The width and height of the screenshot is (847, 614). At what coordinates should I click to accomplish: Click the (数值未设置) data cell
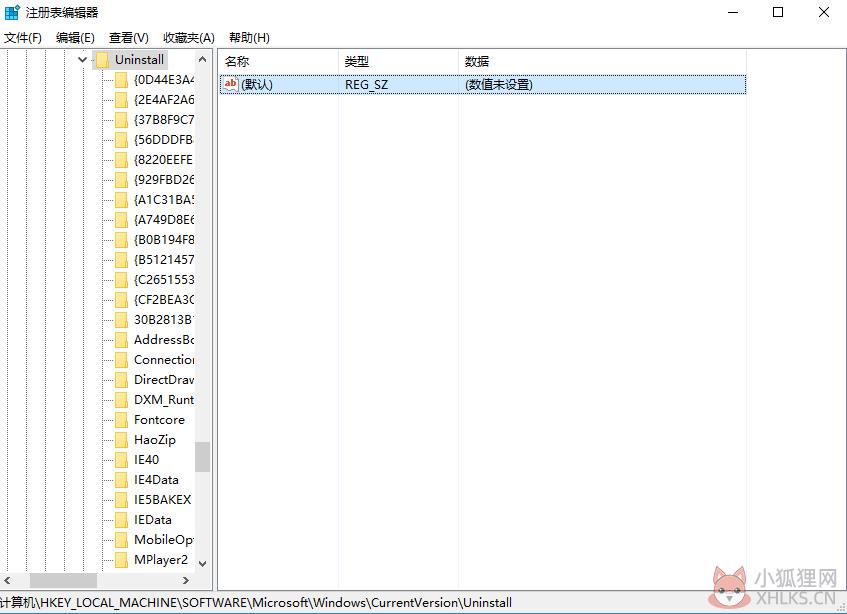[499, 85]
